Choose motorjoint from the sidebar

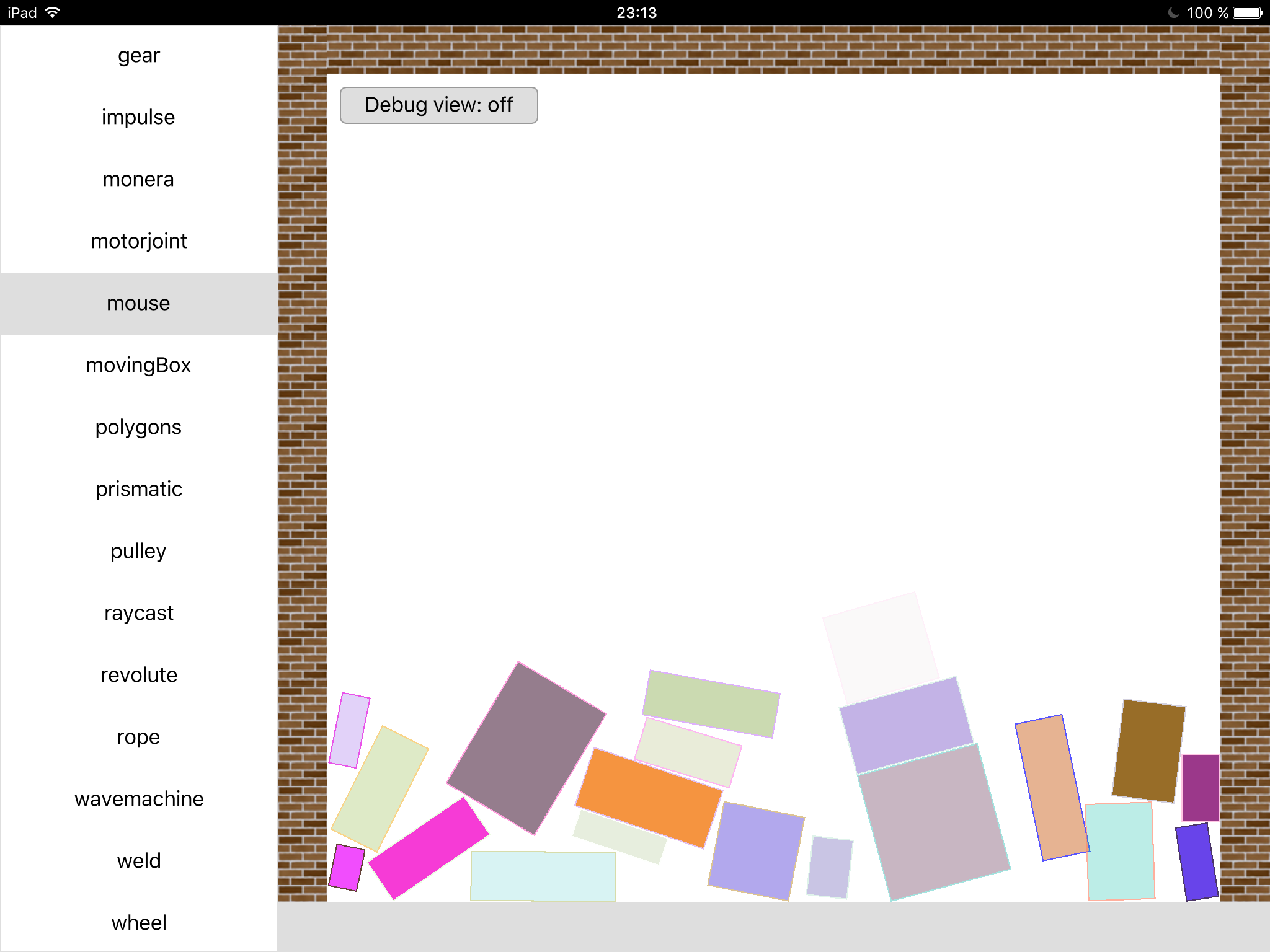coord(139,241)
